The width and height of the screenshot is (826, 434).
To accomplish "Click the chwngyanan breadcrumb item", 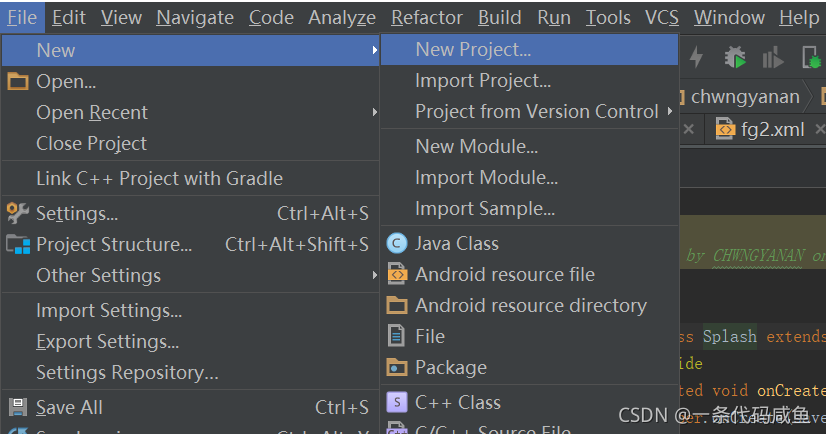I will [x=745, y=96].
